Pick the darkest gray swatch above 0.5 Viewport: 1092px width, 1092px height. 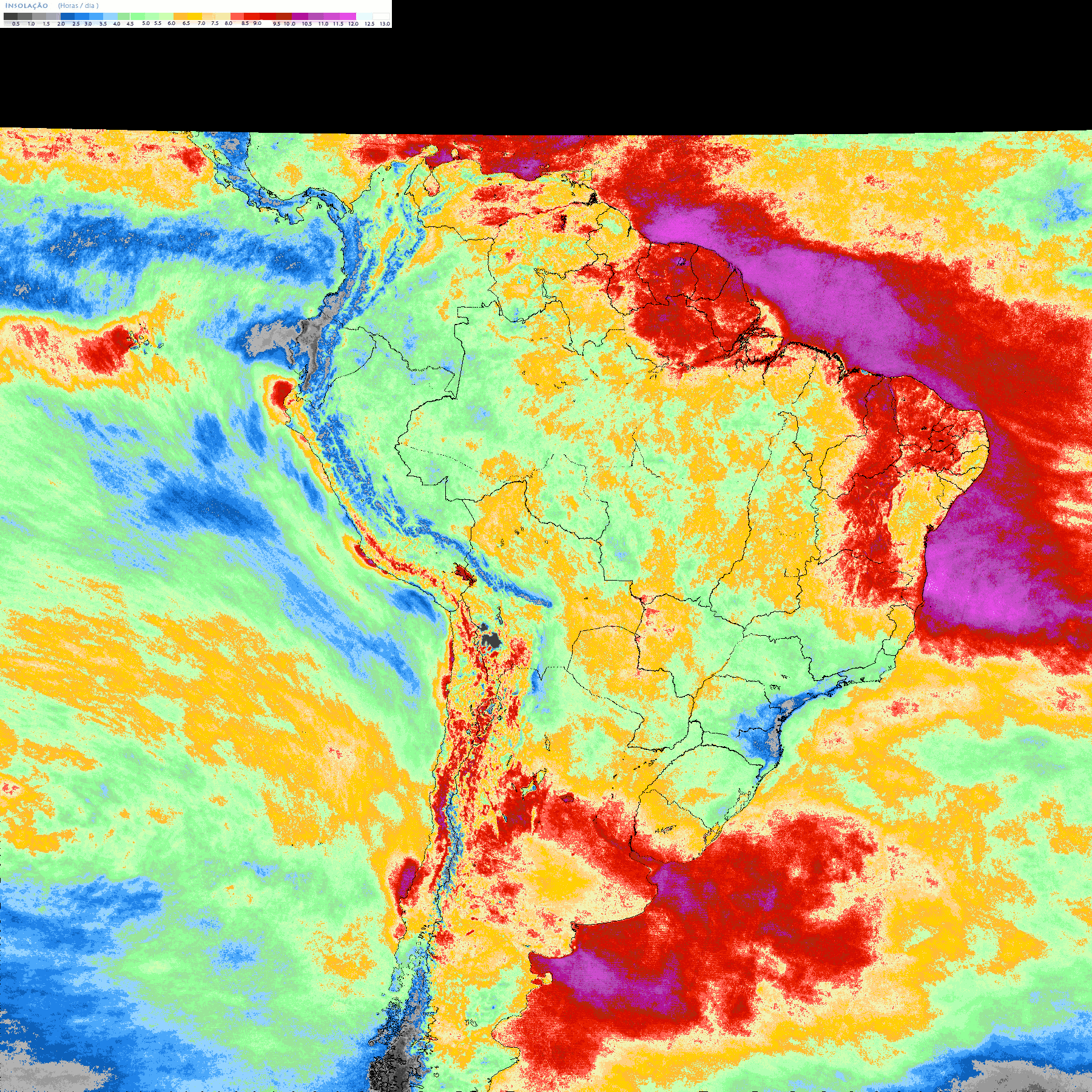pos(10,16)
